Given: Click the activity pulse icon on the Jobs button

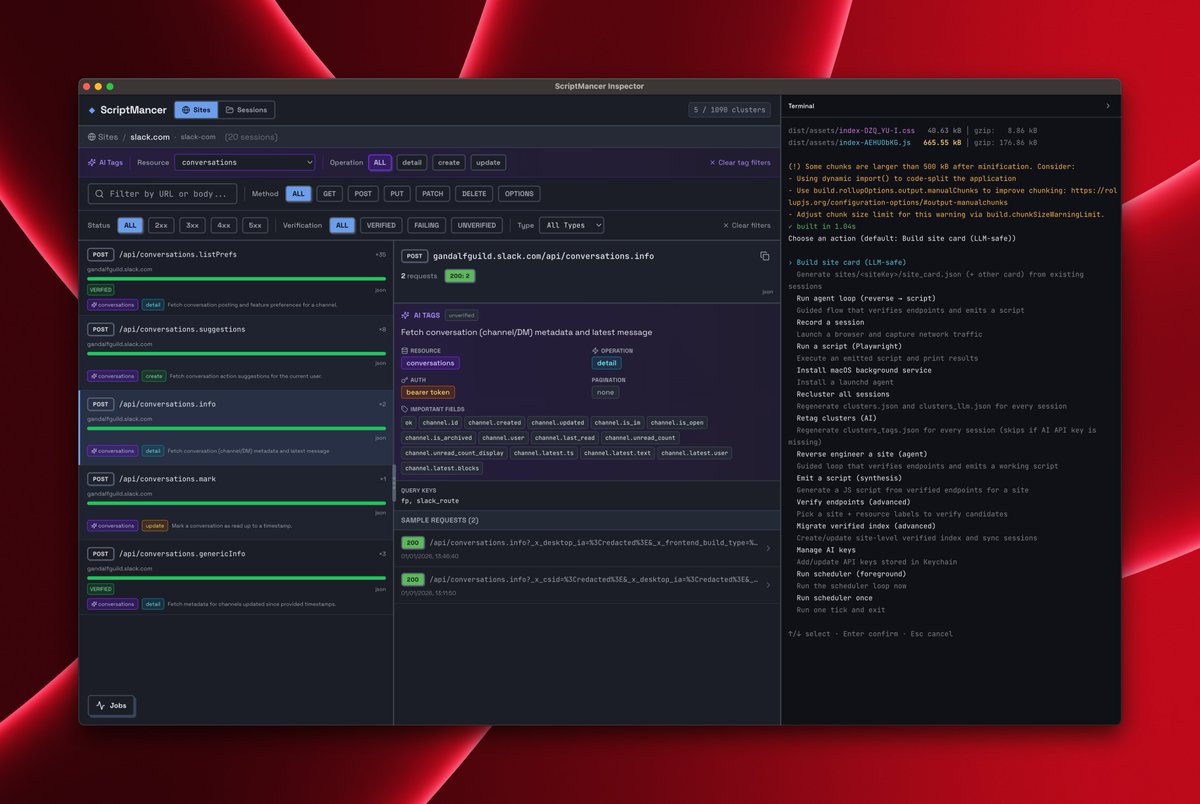Looking at the screenshot, I should pos(100,705).
